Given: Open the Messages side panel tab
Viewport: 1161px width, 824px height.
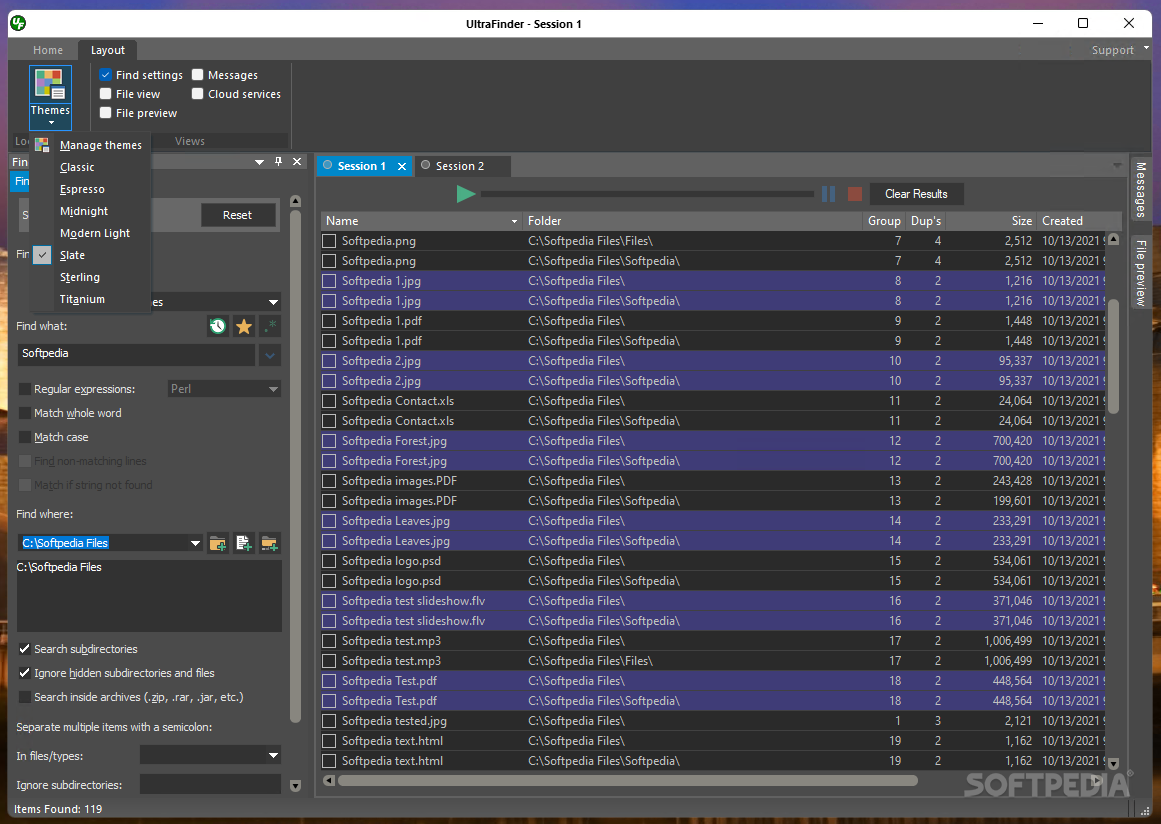Looking at the screenshot, I should 1141,190.
